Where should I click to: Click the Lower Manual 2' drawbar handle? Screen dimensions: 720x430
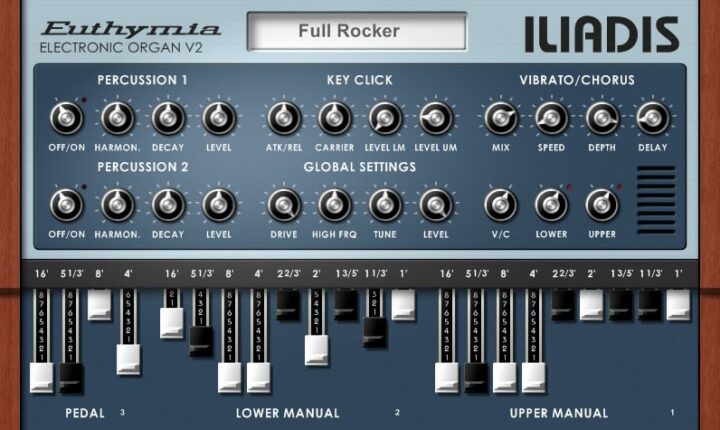316,349
